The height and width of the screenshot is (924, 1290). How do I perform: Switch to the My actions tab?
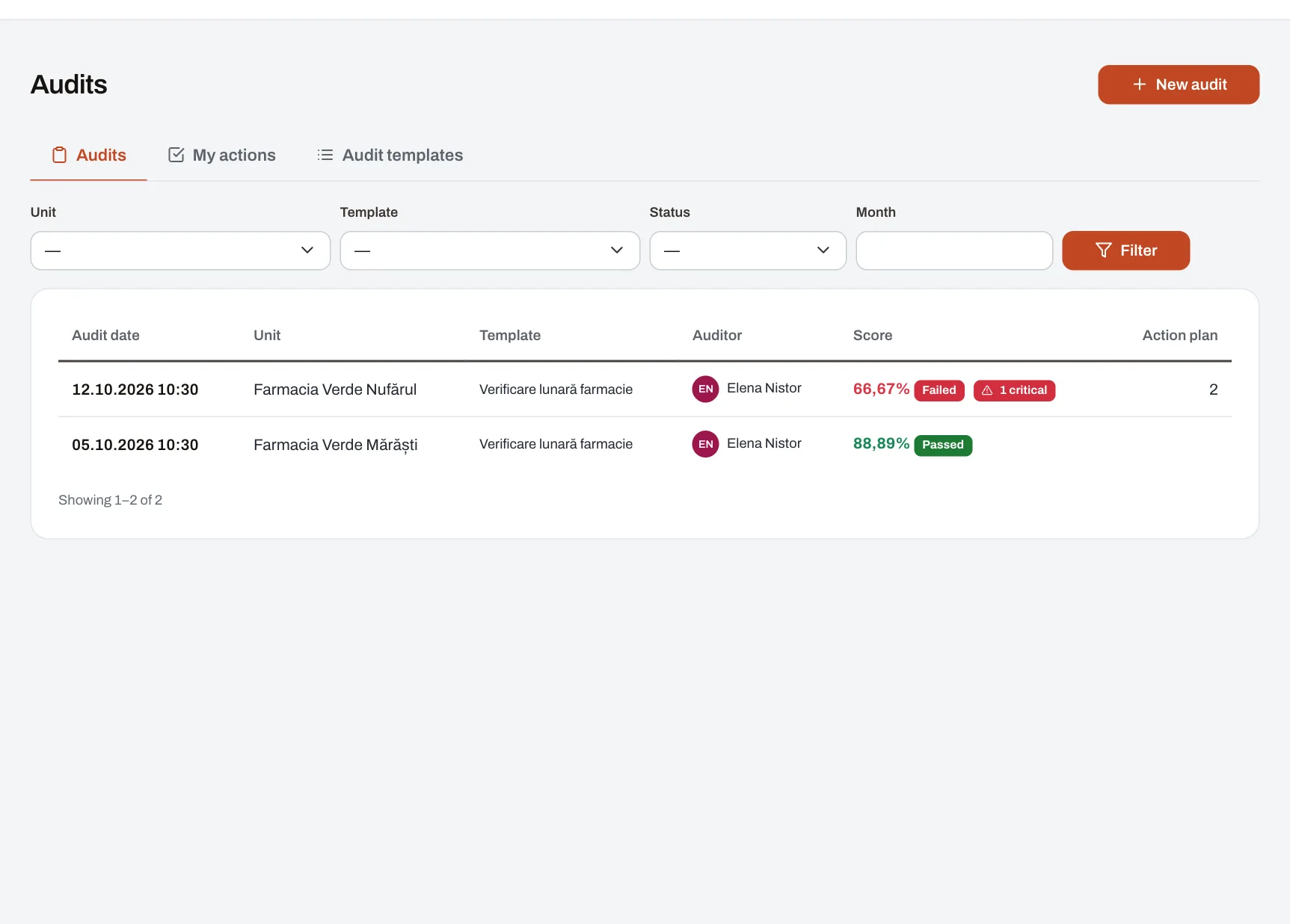[x=222, y=155]
